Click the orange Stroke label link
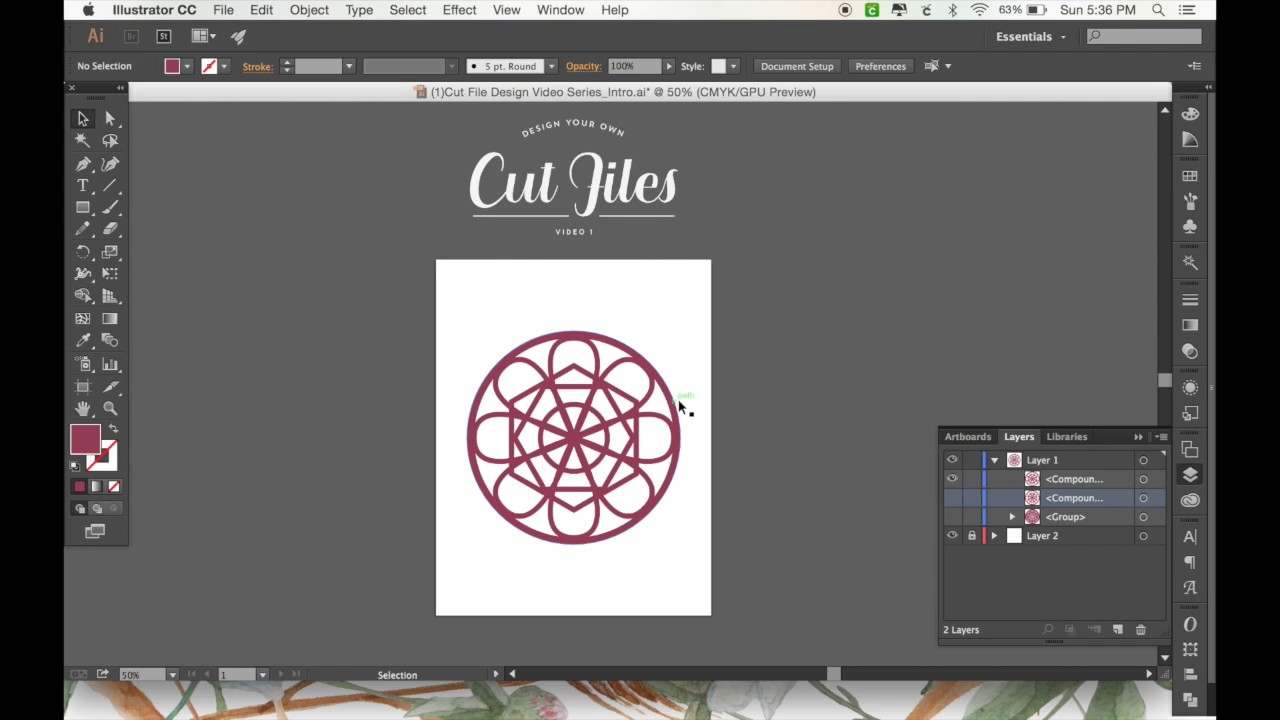This screenshot has height=720, width=1280. (257, 67)
